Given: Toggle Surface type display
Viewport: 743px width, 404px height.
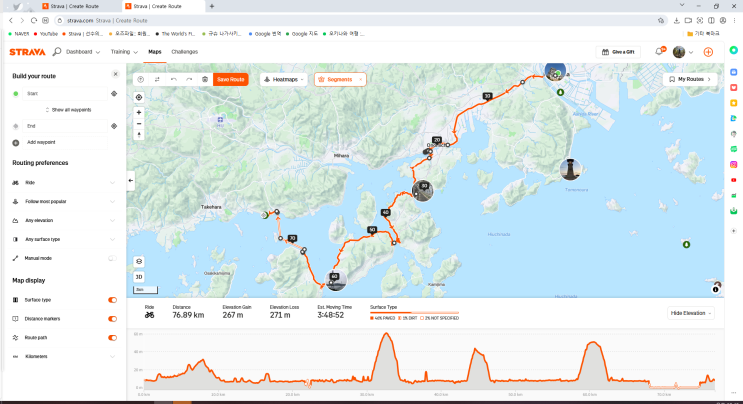Looking at the screenshot, I should click(x=112, y=300).
